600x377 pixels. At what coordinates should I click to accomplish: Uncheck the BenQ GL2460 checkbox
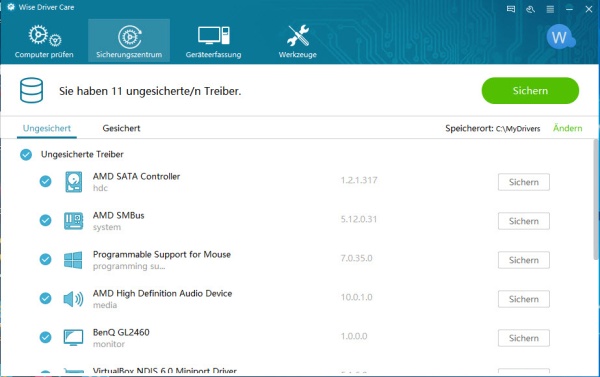[46, 337]
